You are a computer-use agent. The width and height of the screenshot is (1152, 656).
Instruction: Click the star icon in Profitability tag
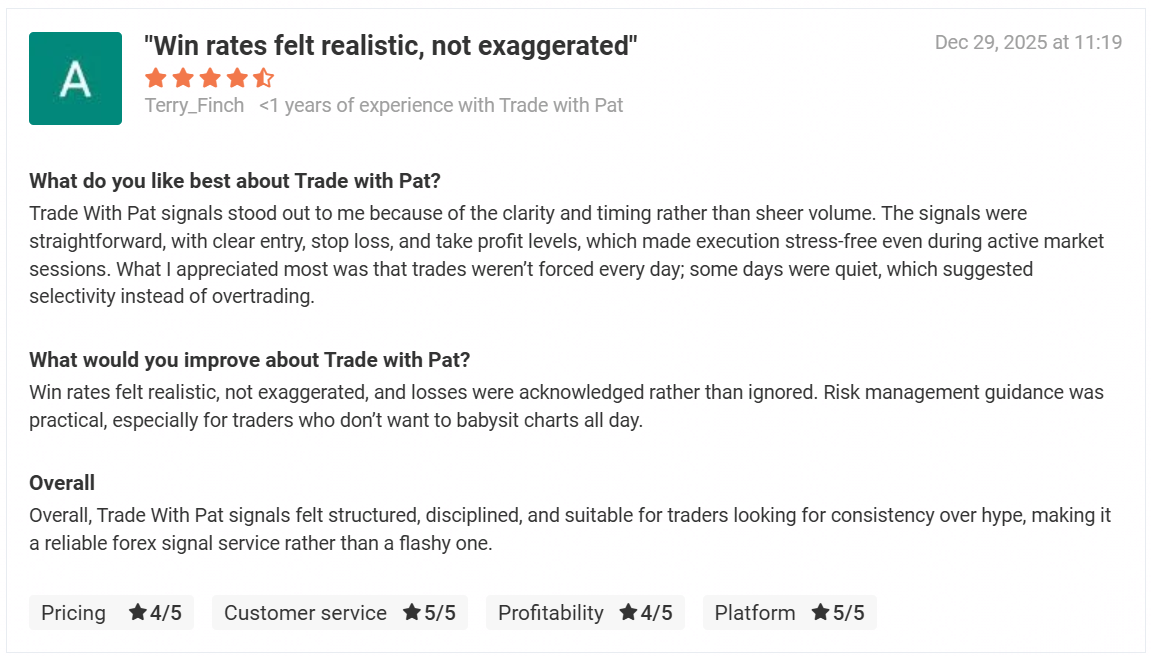click(628, 613)
